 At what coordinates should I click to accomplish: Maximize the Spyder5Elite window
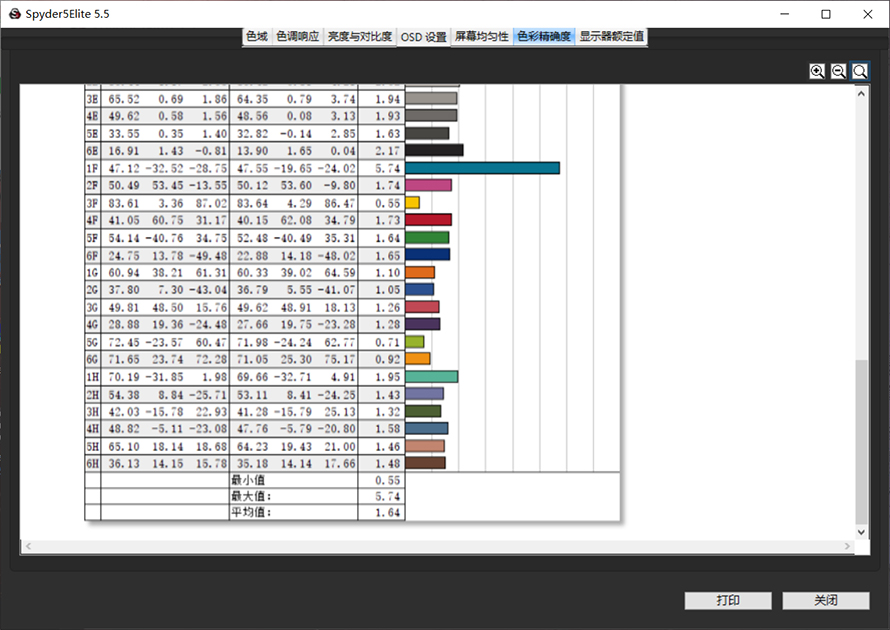[826, 14]
